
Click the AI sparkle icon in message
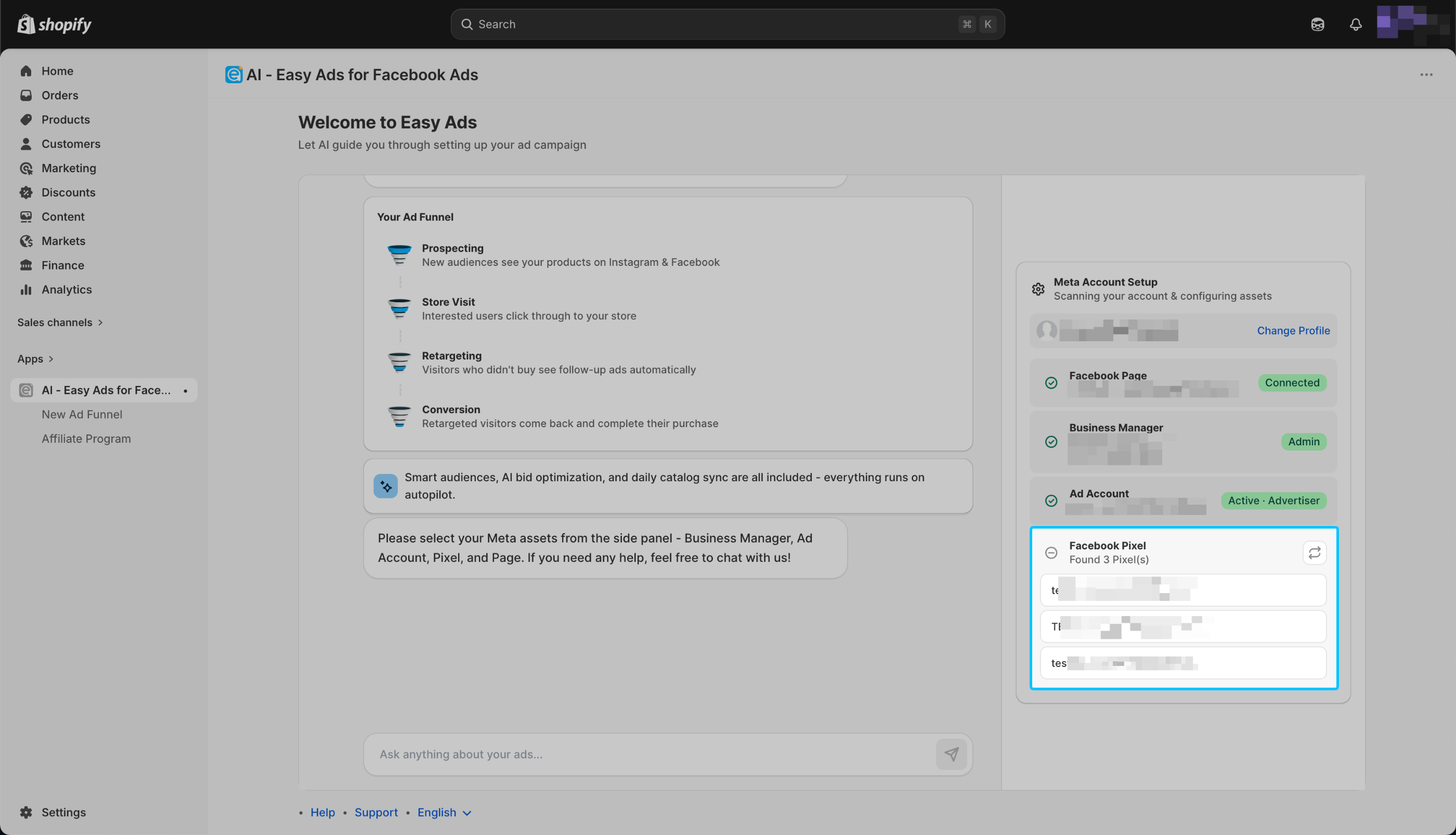385,486
